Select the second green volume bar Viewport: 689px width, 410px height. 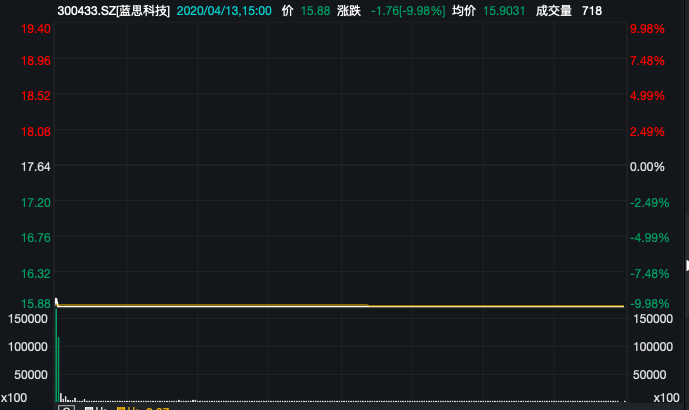[x=58, y=369]
